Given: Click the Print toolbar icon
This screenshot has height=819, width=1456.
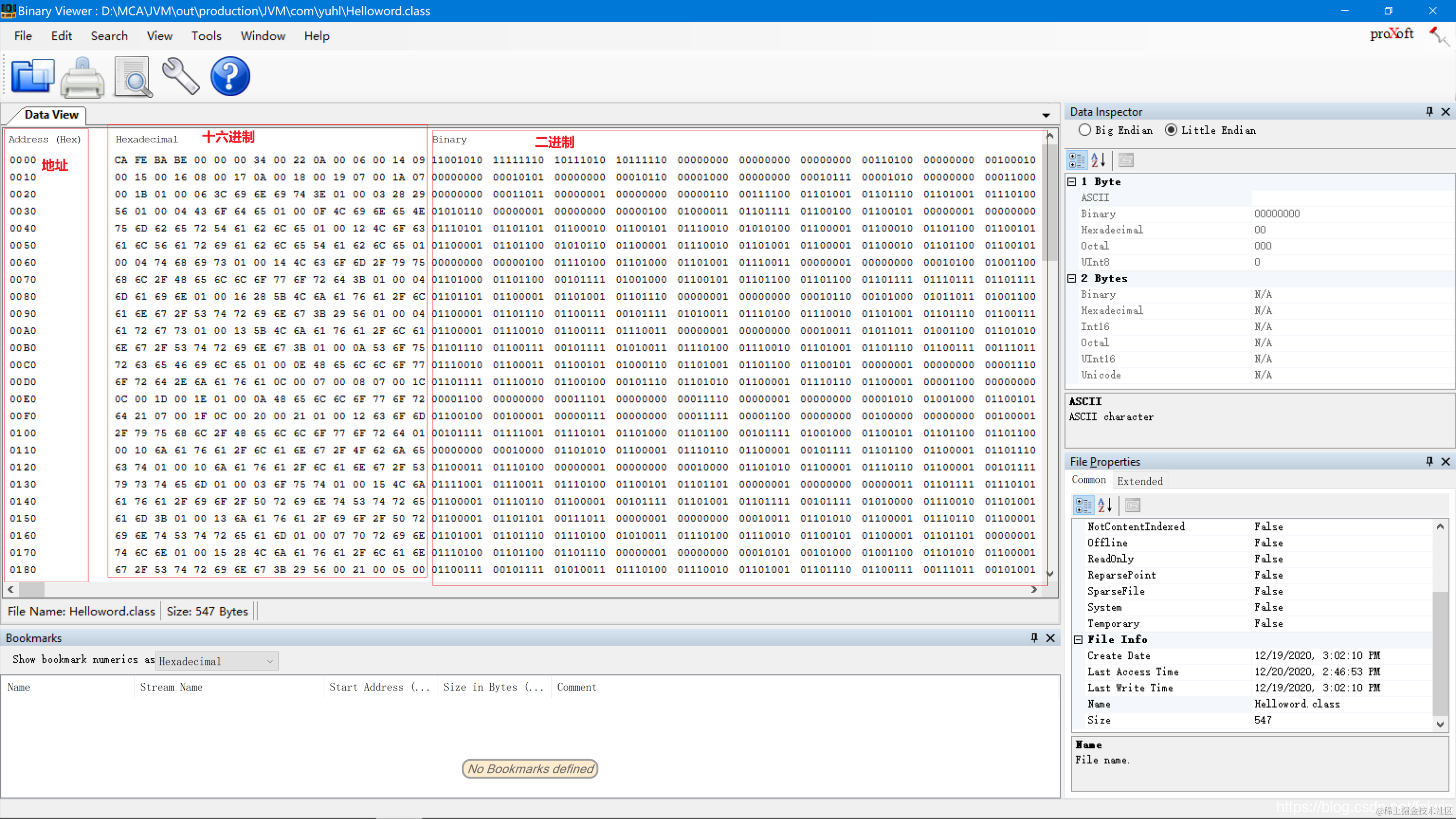Looking at the screenshot, I should tap(82, 77).
